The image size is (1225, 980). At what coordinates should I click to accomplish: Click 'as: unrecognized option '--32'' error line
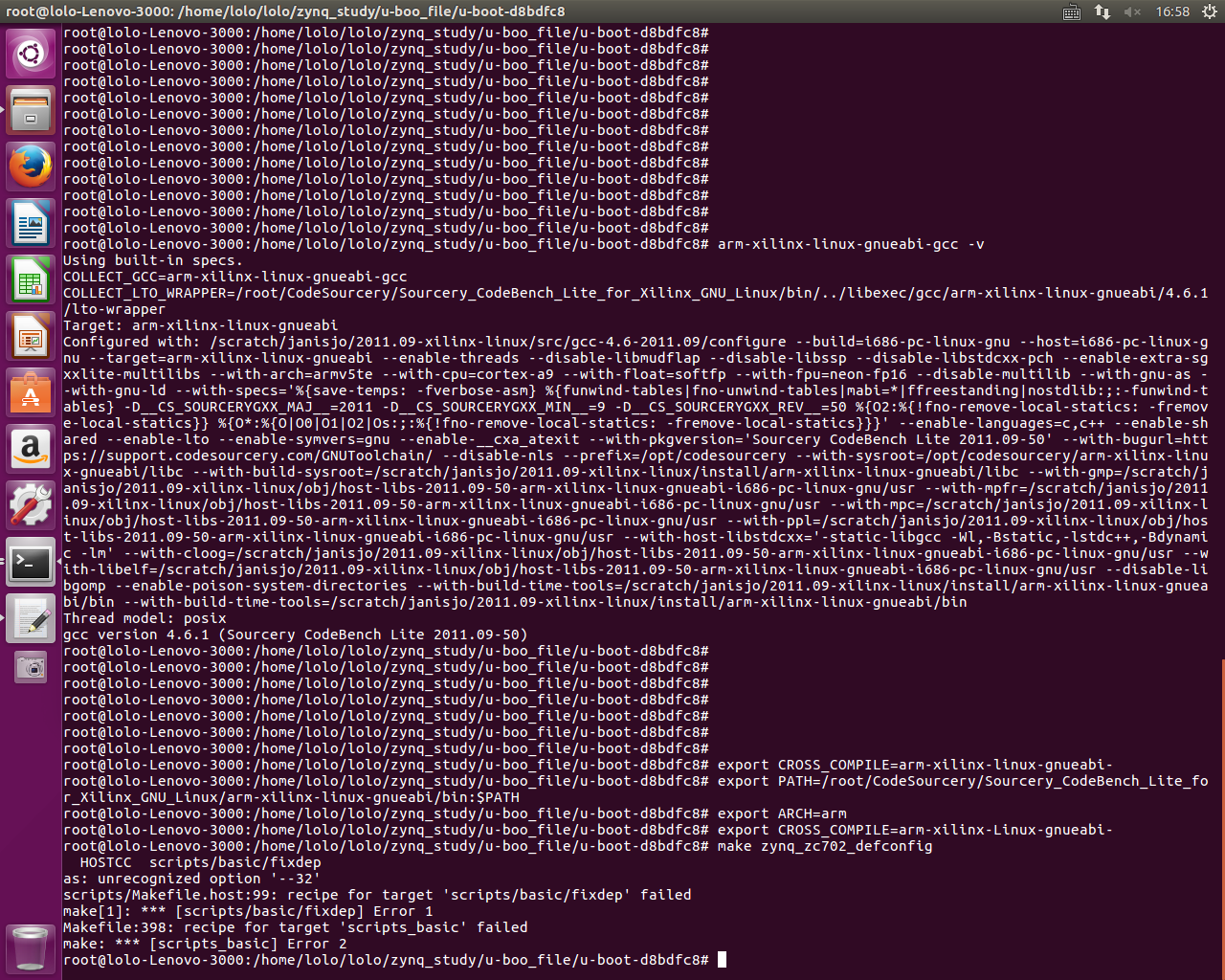pos(191,879)
